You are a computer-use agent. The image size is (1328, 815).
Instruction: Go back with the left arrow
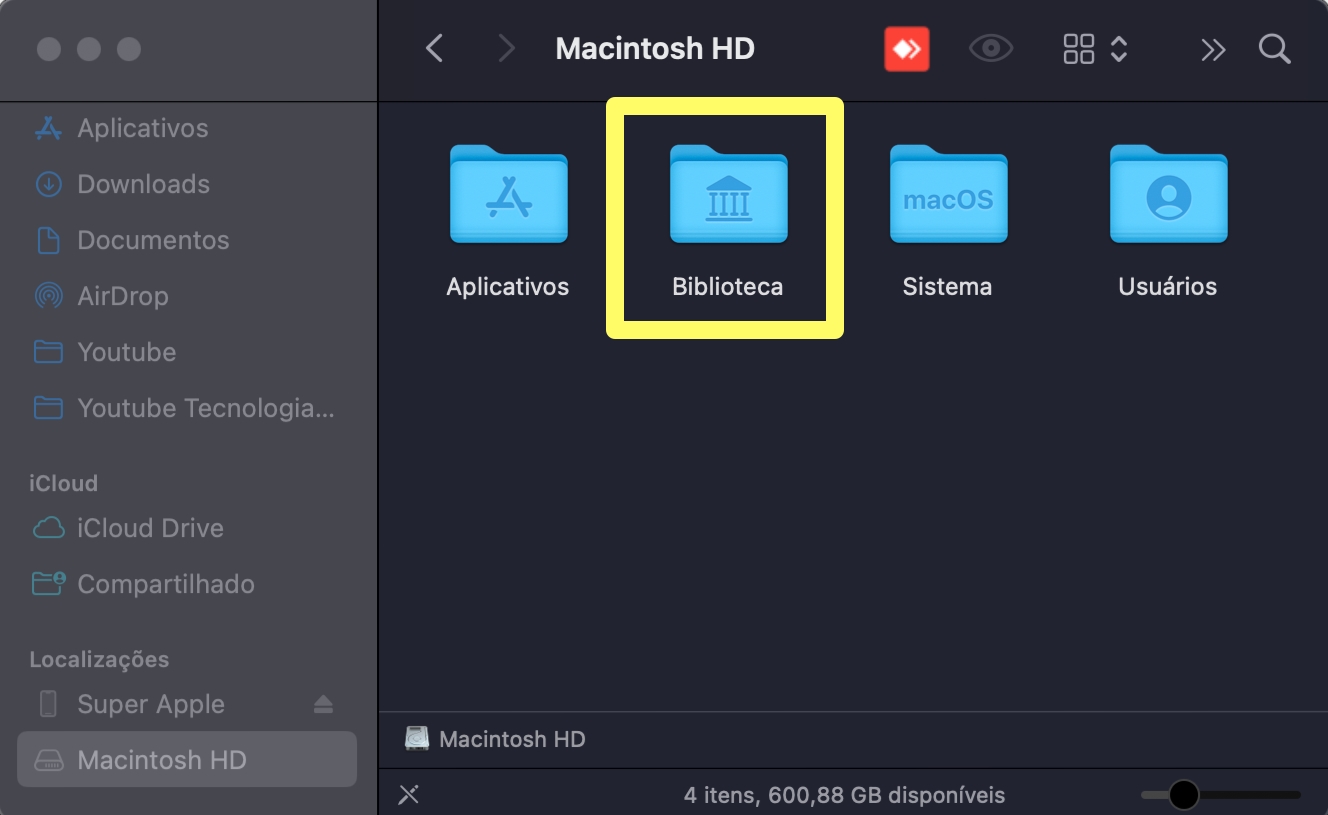pyautogui.click(x=434, y=49)
